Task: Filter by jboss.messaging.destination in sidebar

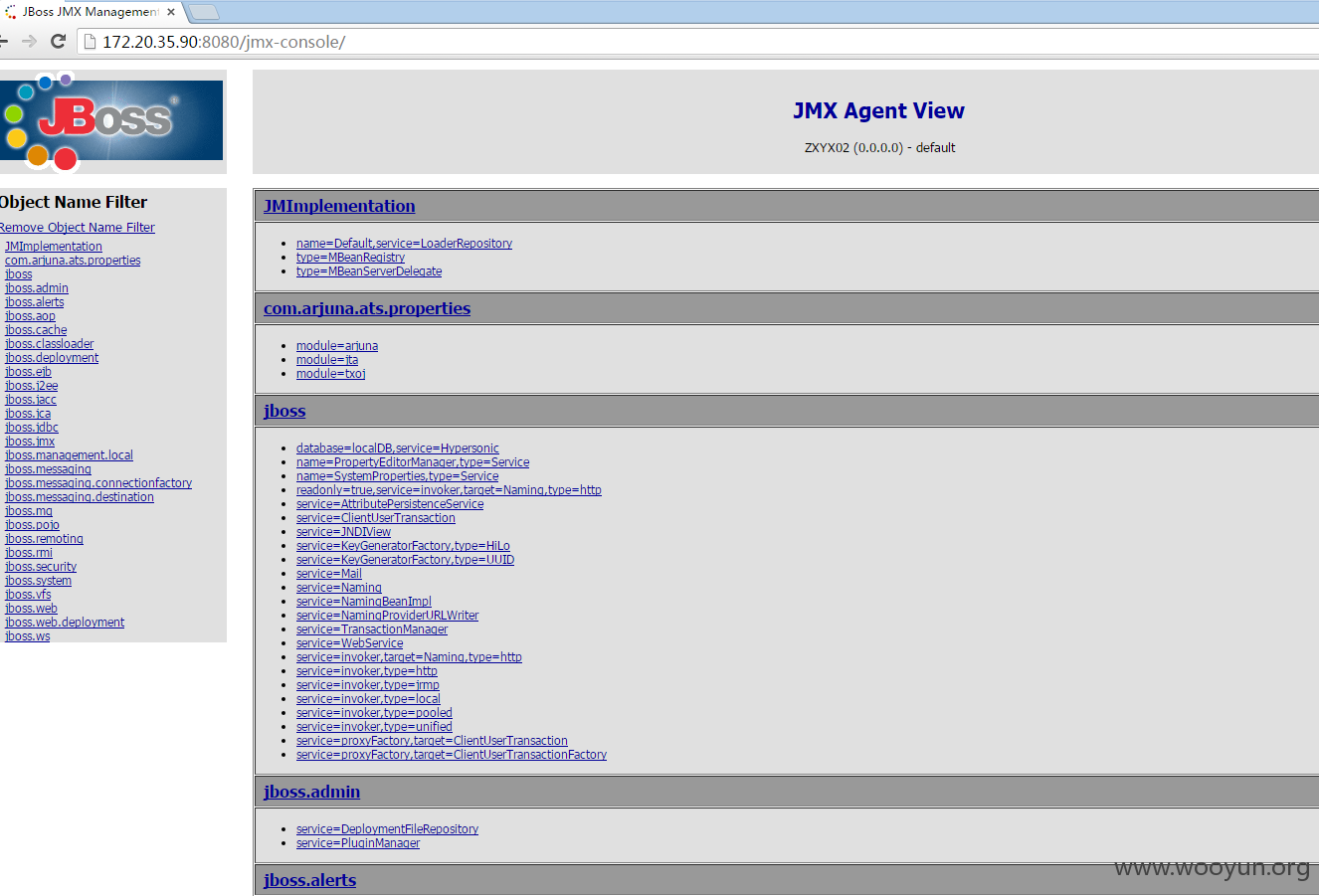Action: 80,497
